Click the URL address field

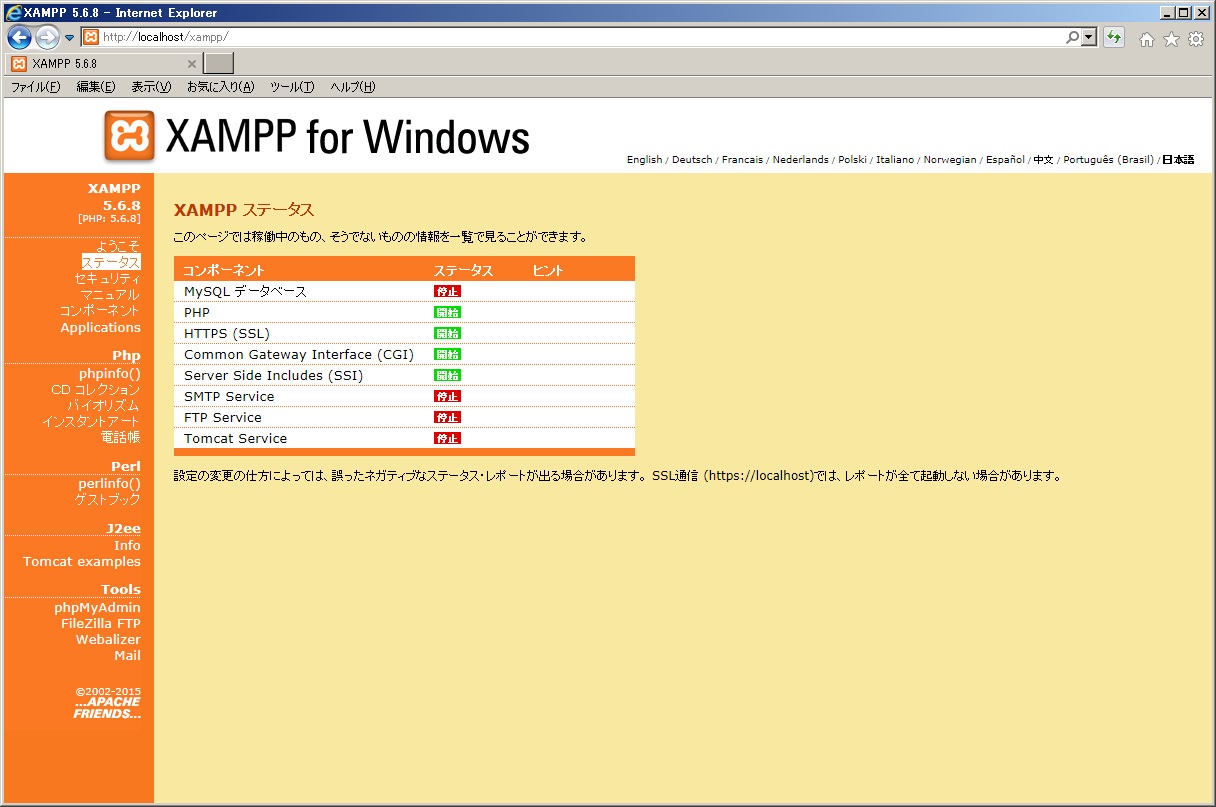coord(580,37)
